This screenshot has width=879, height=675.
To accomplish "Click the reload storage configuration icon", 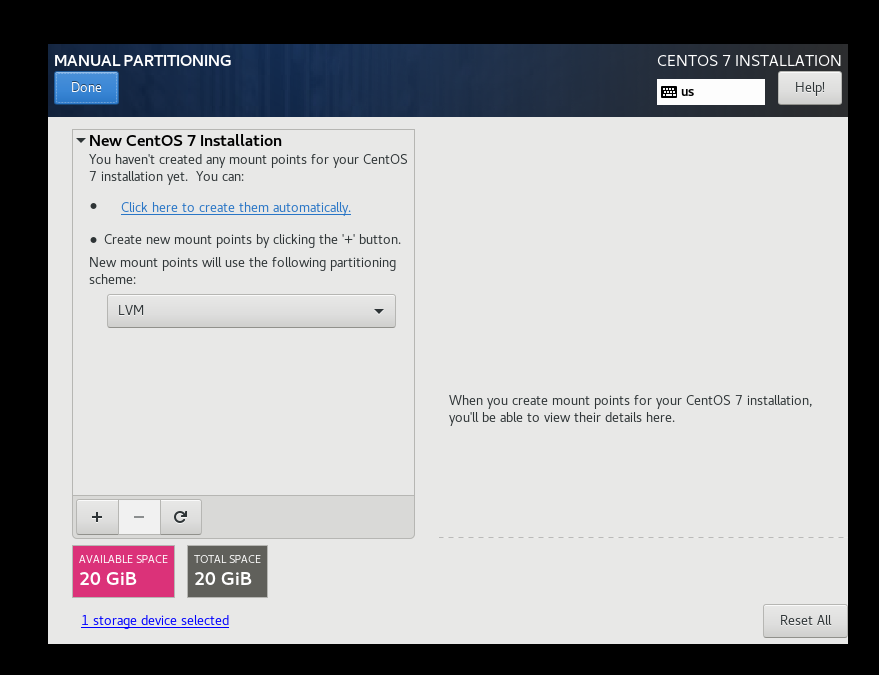I will (181, 517).
